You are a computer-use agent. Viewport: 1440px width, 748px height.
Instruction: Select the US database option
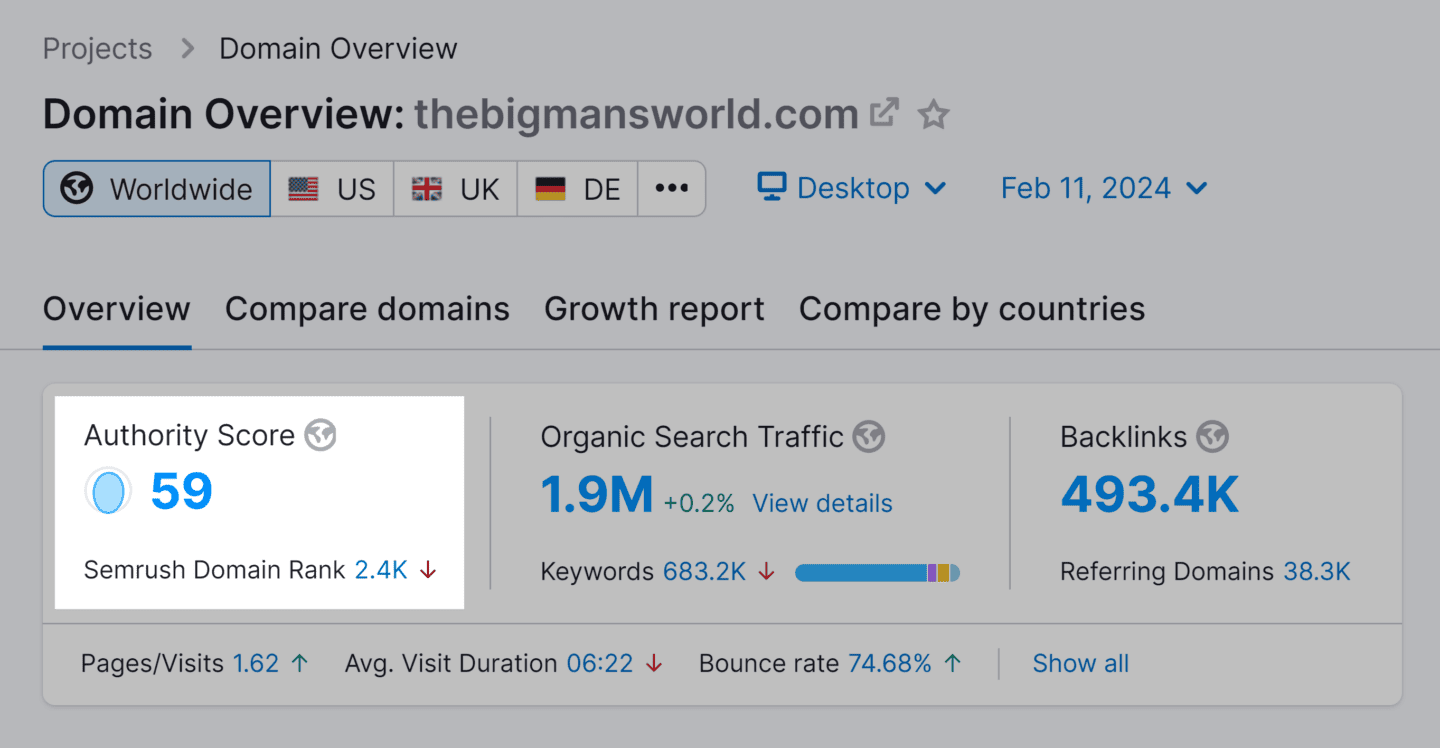click(x=332, y=188)
